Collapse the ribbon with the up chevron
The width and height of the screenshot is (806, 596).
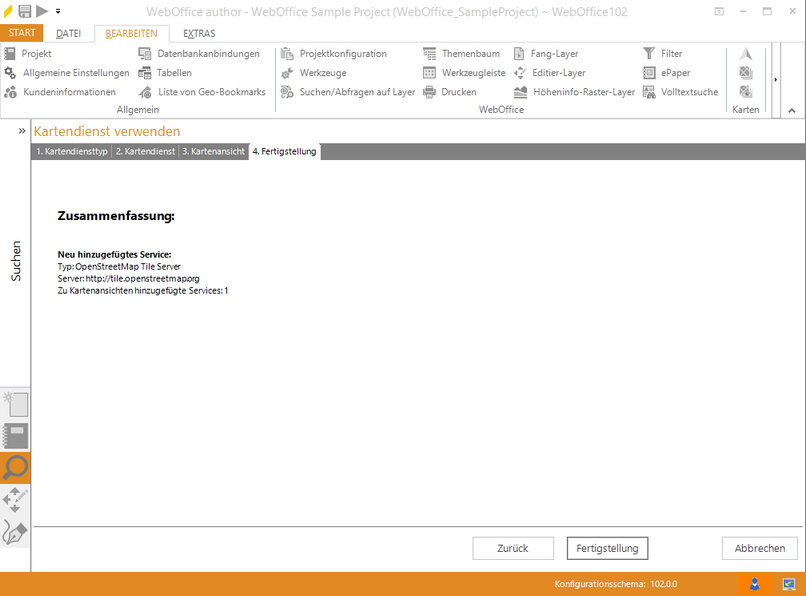[791, 110]
